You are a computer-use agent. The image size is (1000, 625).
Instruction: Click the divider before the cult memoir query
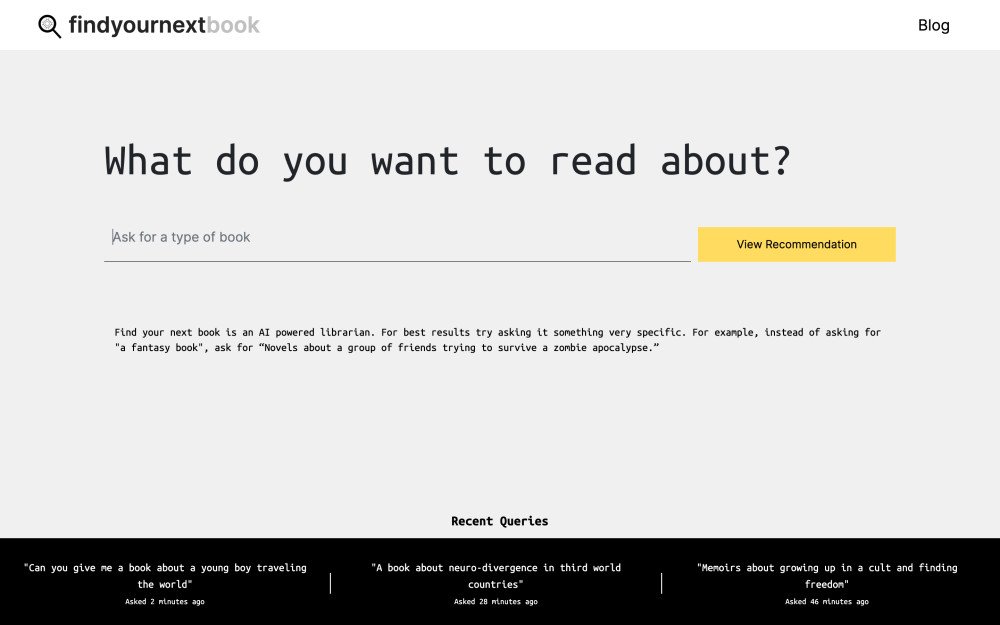click(662, 583)
